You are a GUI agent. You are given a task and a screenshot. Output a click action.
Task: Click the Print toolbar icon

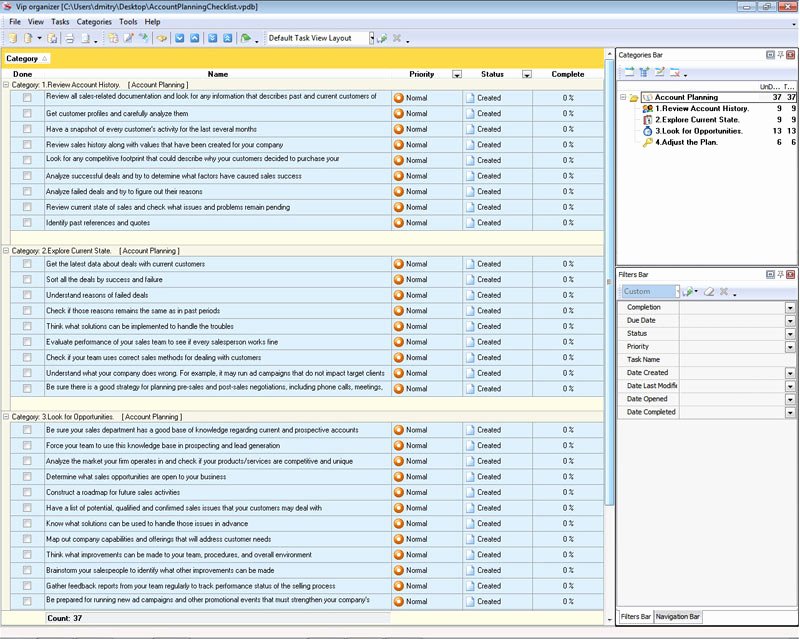click(x=70, y=38)
